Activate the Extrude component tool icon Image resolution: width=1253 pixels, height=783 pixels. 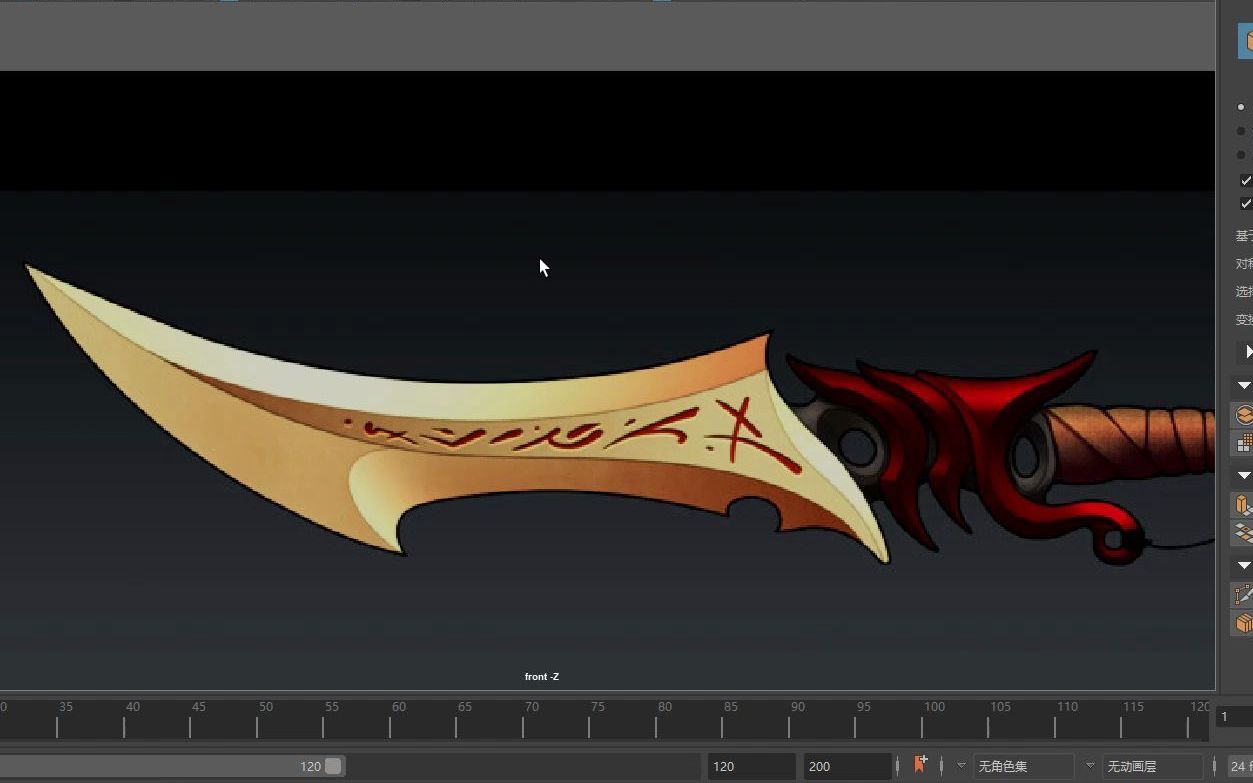coord(1245,505)
